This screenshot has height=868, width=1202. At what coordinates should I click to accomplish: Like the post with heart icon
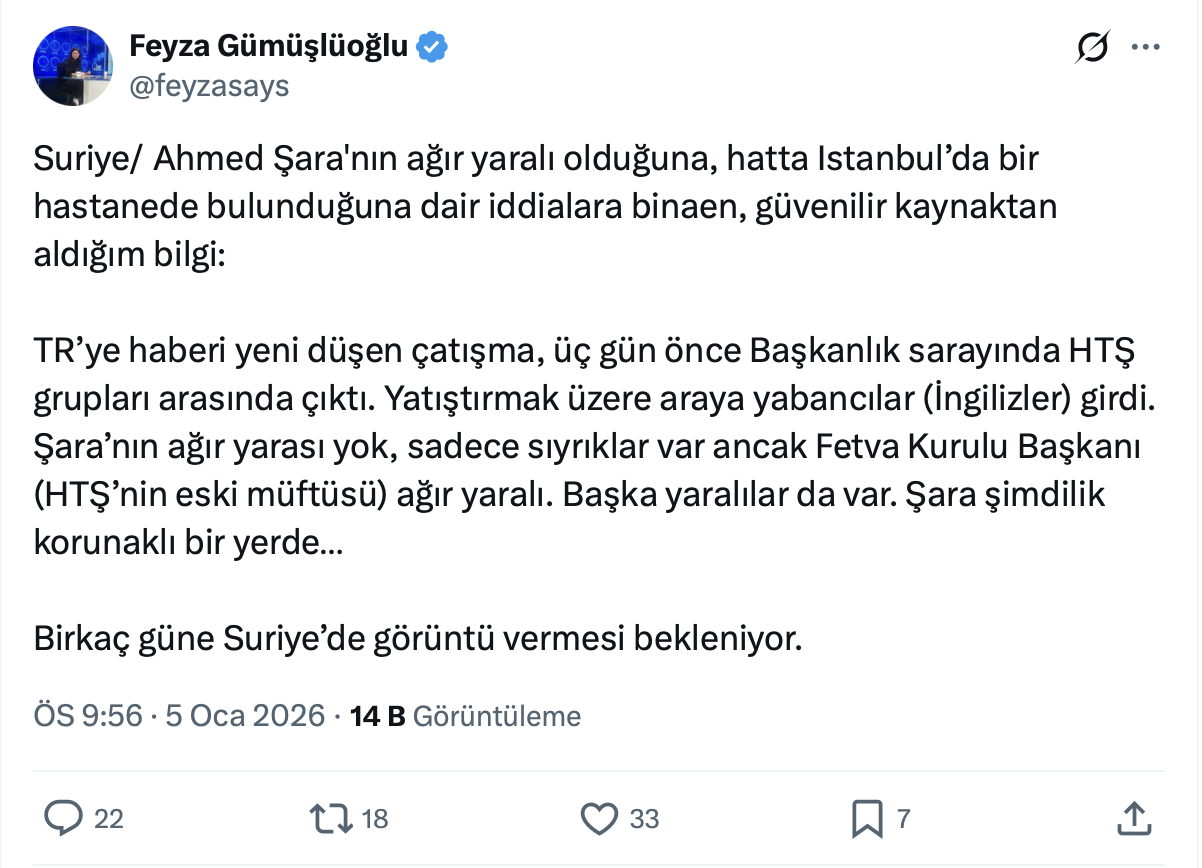click(x=600, y=819)
